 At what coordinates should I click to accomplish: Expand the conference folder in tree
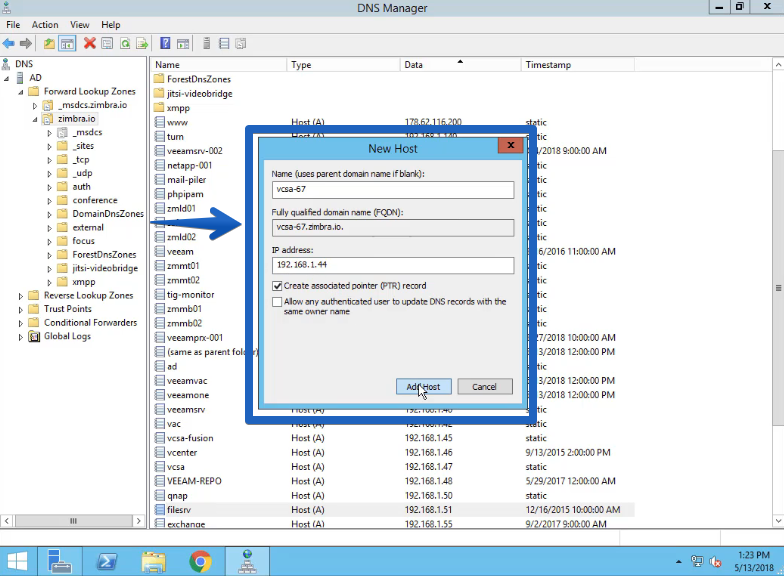[49, 201]
